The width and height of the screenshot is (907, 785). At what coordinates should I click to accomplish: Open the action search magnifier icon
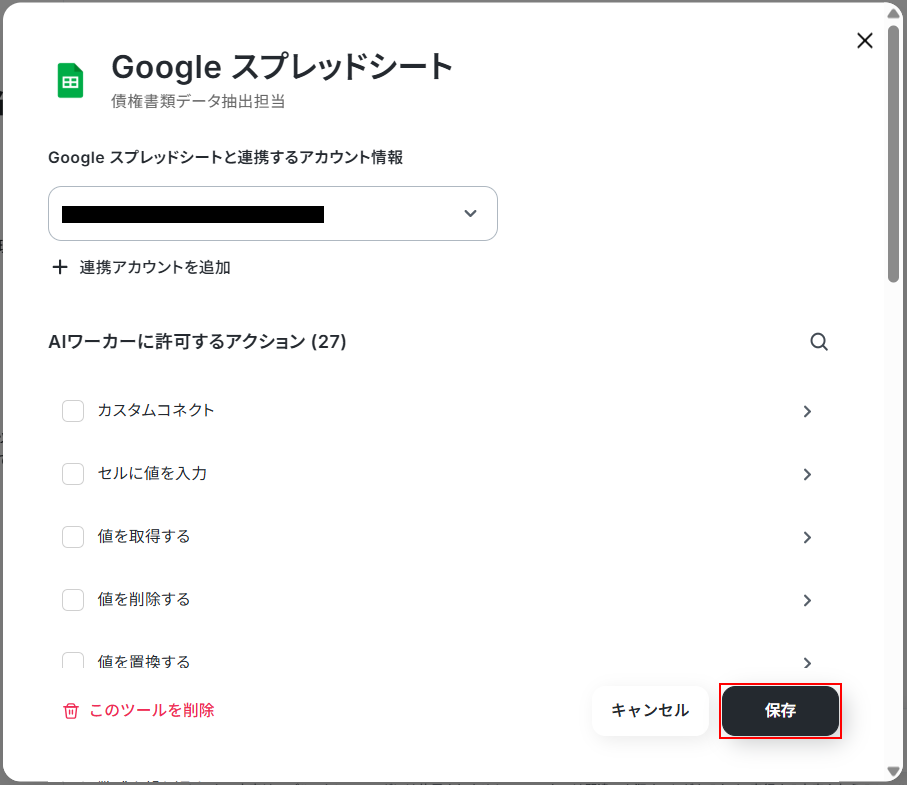[818, 342]
